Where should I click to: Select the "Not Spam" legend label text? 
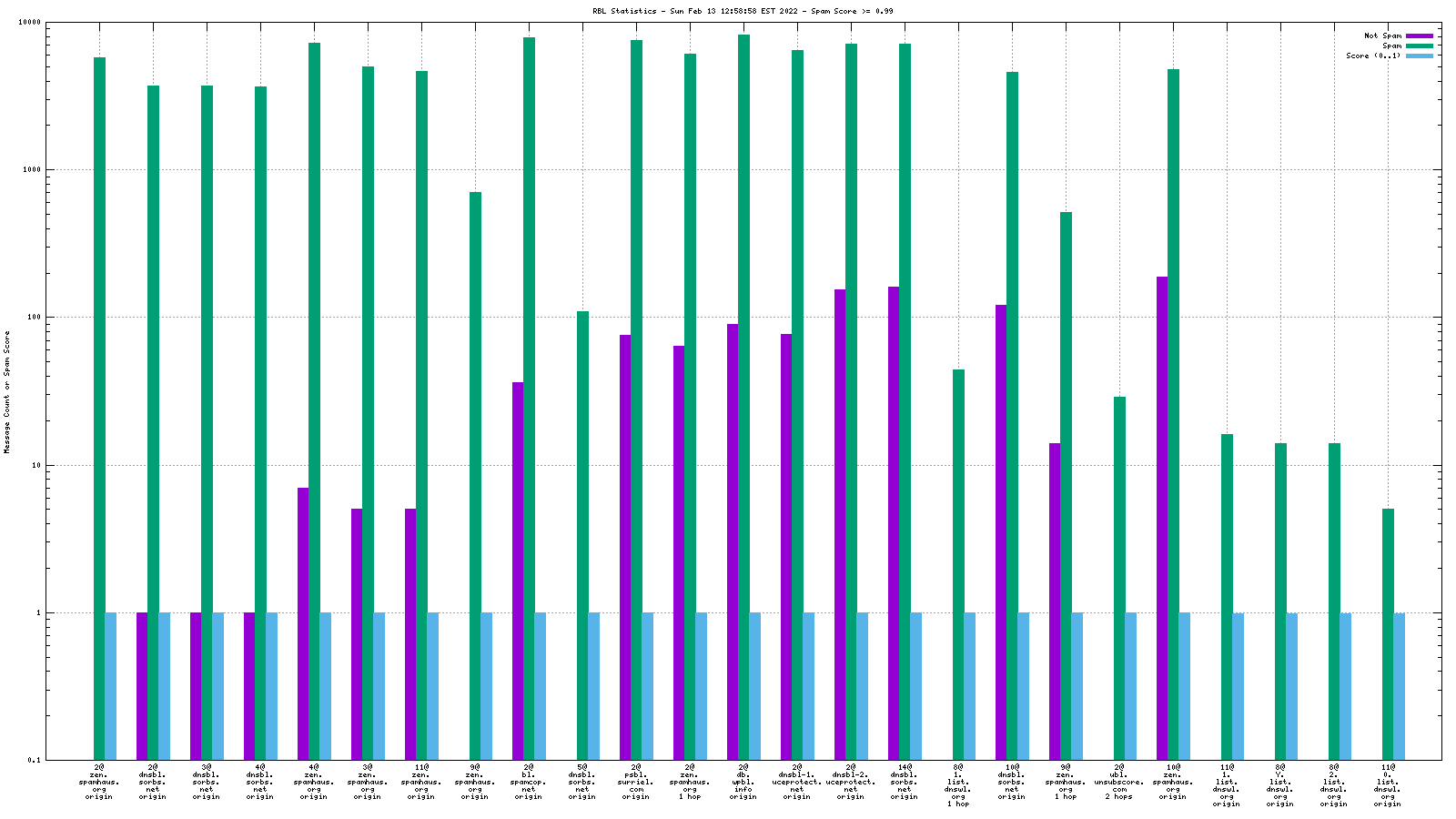coord(1382,36)
